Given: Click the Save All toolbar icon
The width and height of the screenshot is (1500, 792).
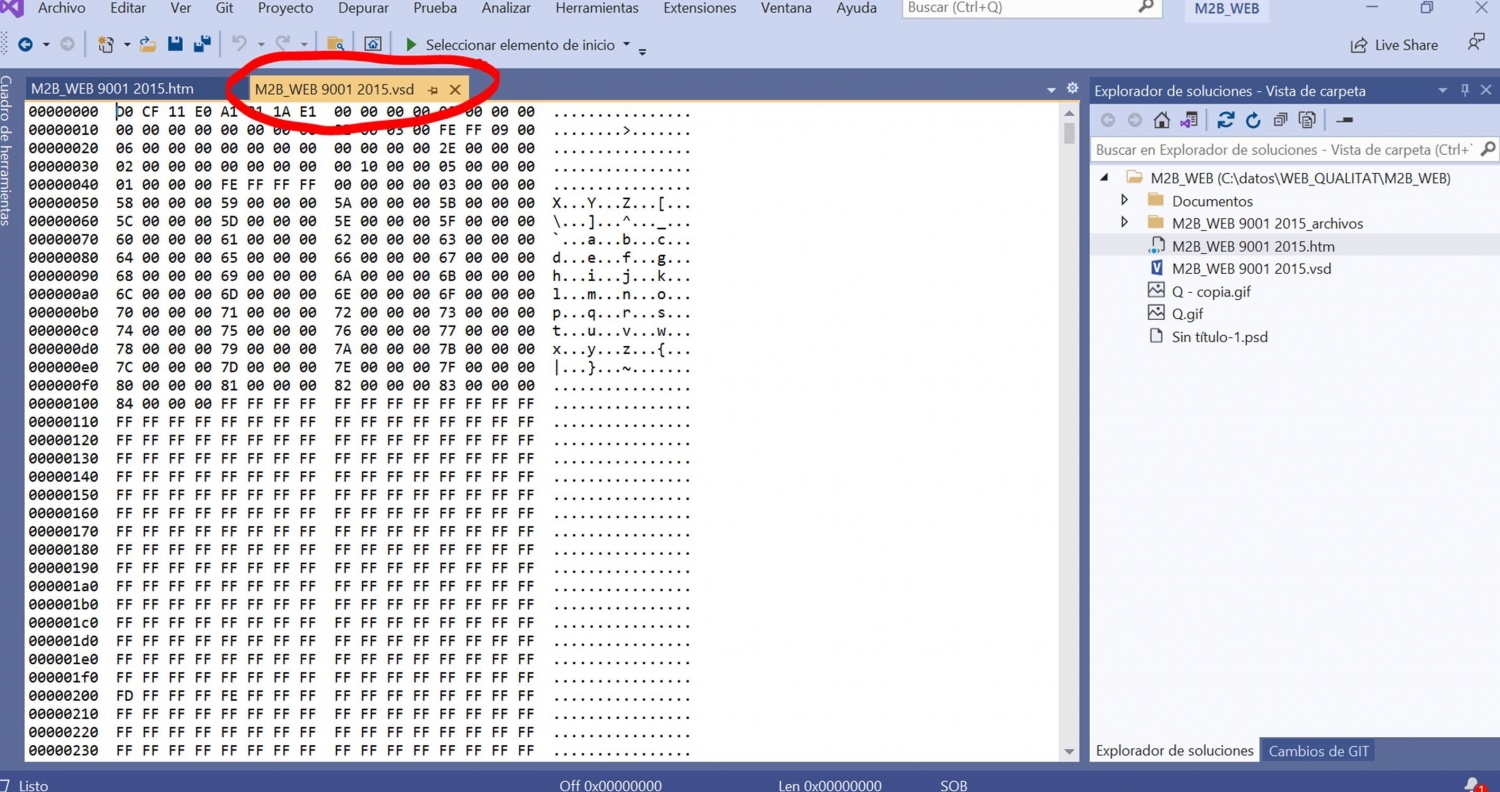Looking at the screenshot, I should pyautogui.click(x=202, y=44).
